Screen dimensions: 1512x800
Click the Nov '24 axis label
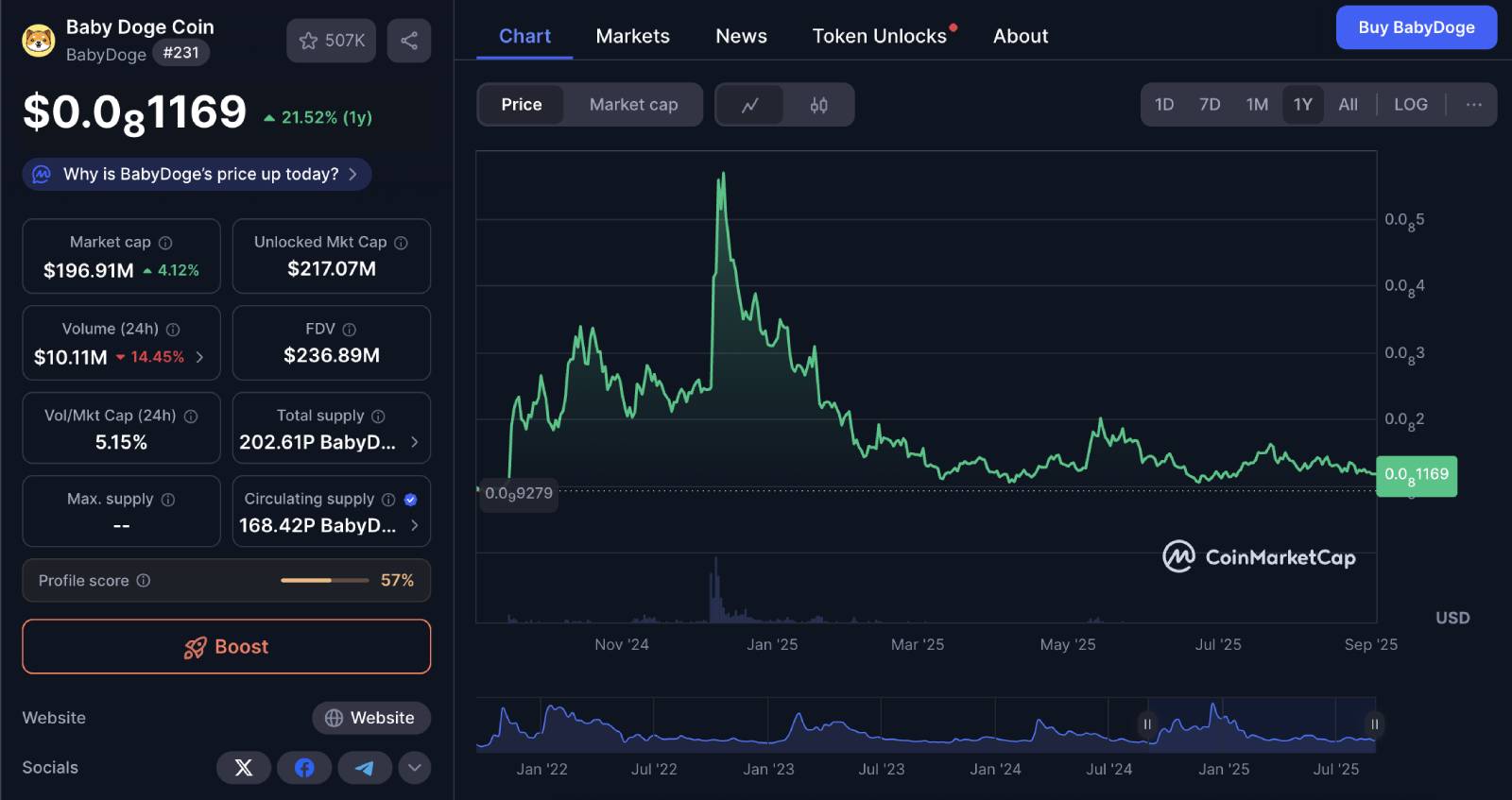[x=622, y=644]
